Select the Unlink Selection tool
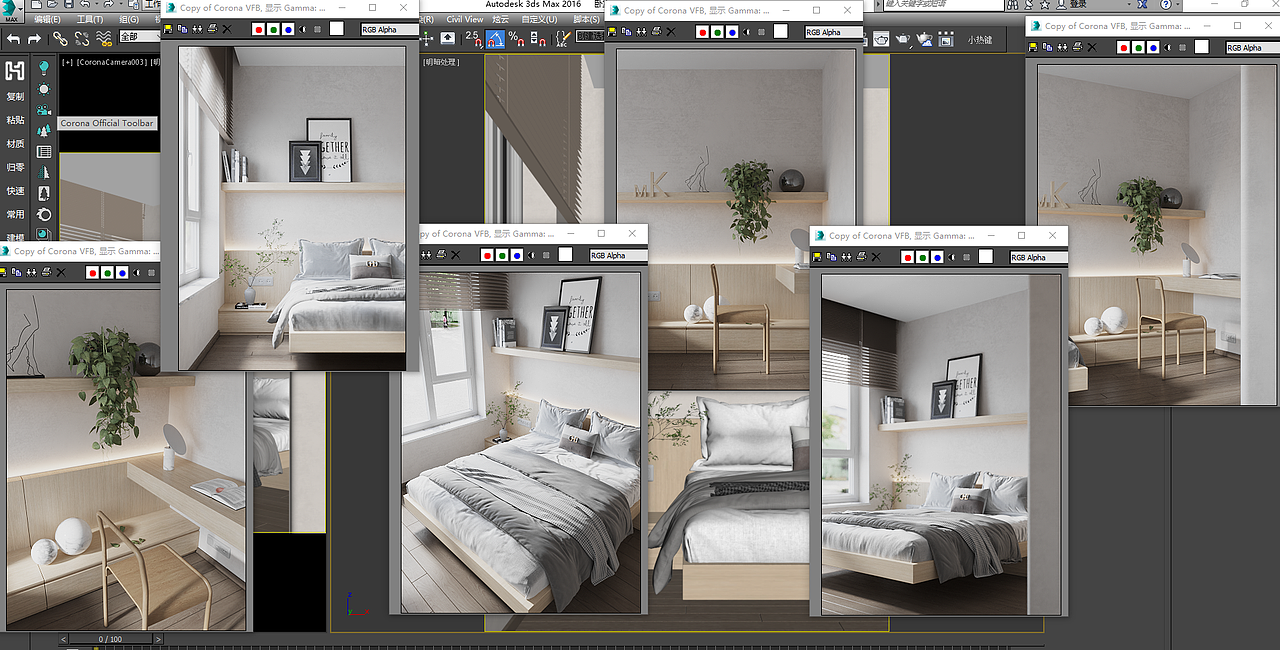The width and height of the screenshot is (1280, 650). pyautogui.click(x=81, y=39)
